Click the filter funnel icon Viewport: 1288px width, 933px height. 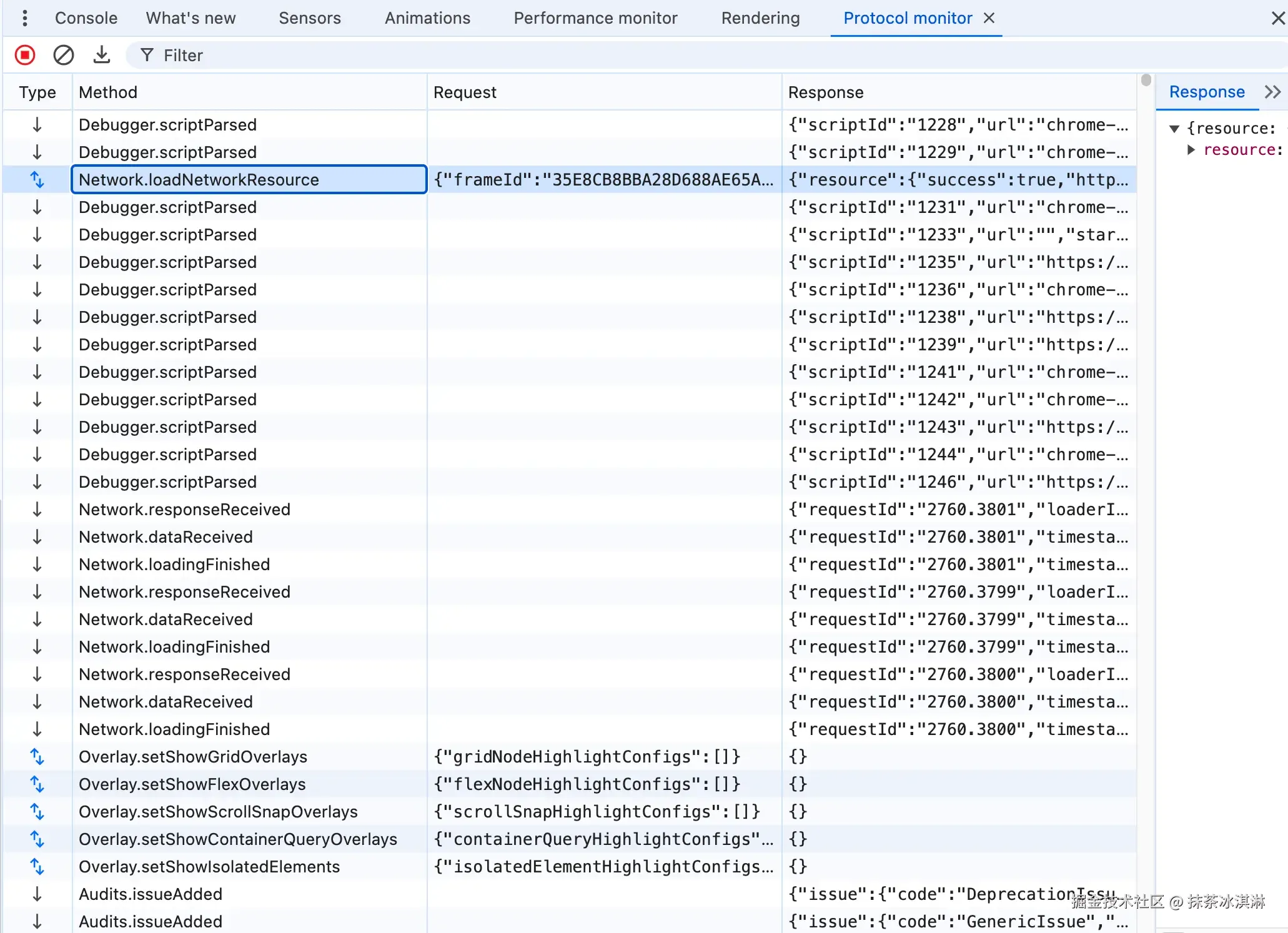(147, 55)
